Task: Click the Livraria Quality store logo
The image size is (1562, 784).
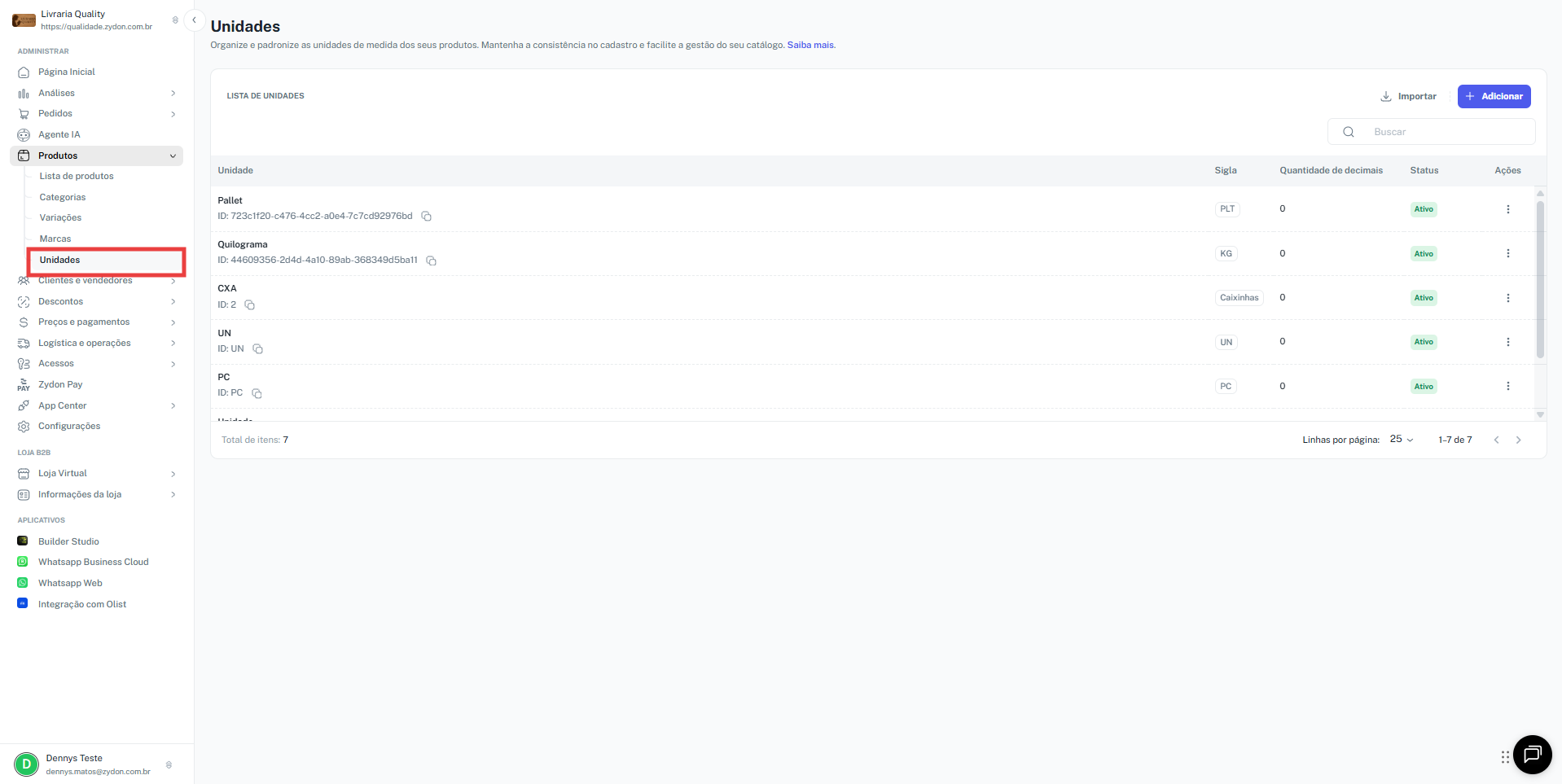Action: 24,20
